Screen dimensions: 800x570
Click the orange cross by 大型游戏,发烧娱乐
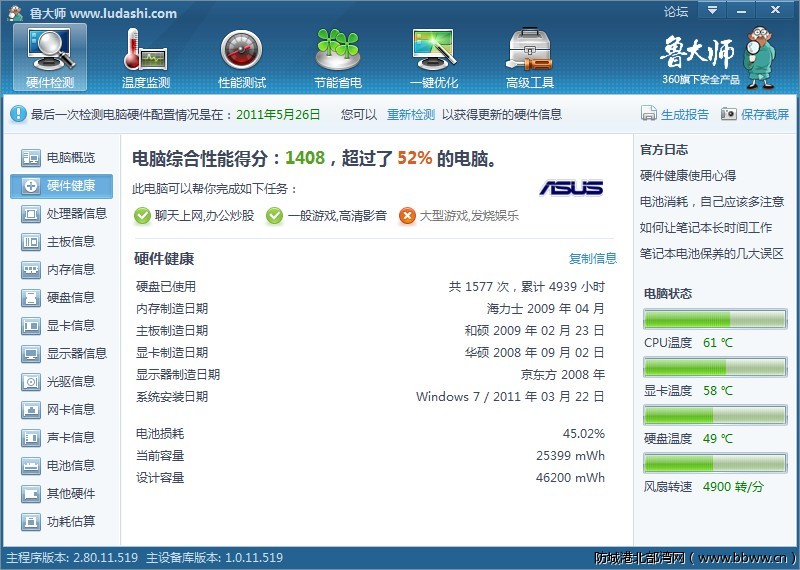(x=407, y=216)
